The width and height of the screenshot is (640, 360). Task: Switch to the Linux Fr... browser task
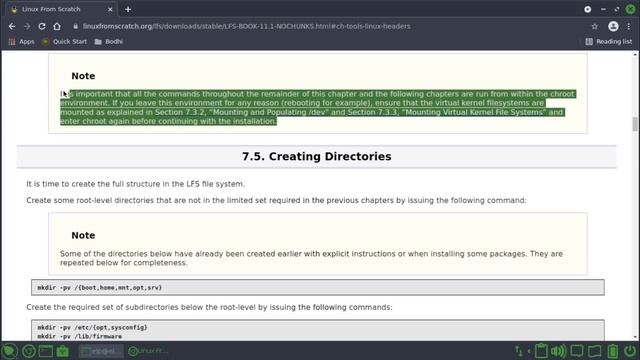[148, 351]
